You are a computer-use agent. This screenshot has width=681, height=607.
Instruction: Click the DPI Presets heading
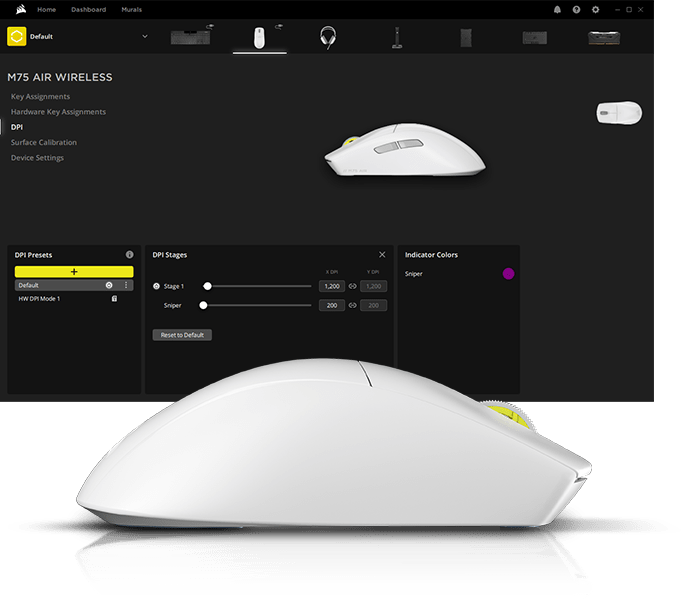point(33,255)
